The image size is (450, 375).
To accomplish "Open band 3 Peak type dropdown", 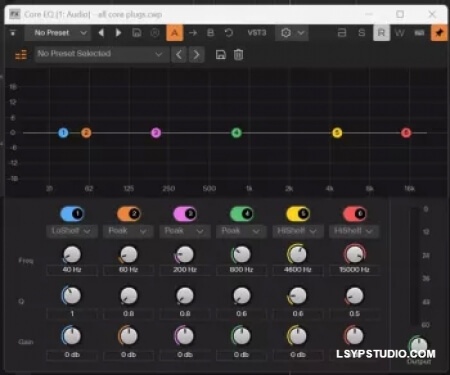I will click(185, 231).
